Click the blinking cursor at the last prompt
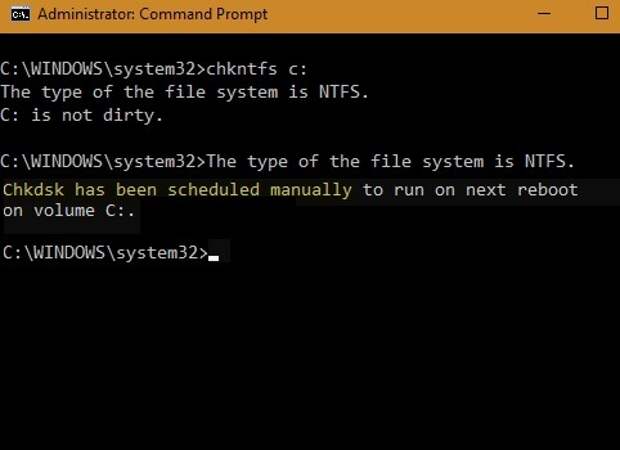Viewport: 620px width, 450px height. click(213, 258)
